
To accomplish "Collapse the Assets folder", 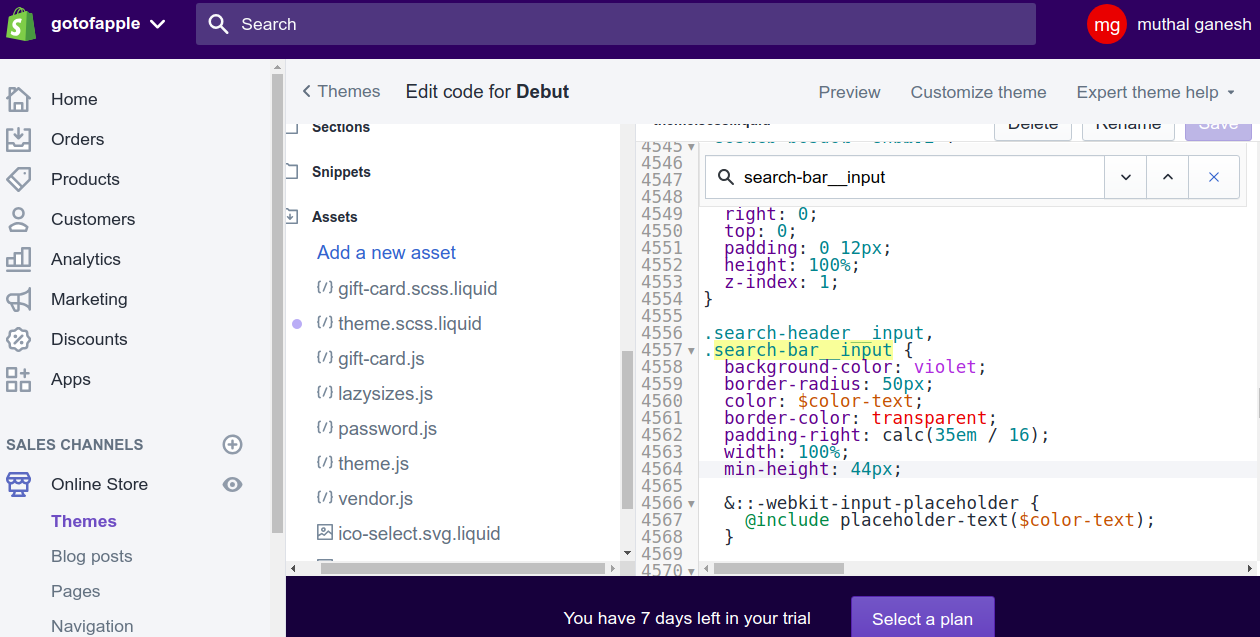I will point(293,217).
